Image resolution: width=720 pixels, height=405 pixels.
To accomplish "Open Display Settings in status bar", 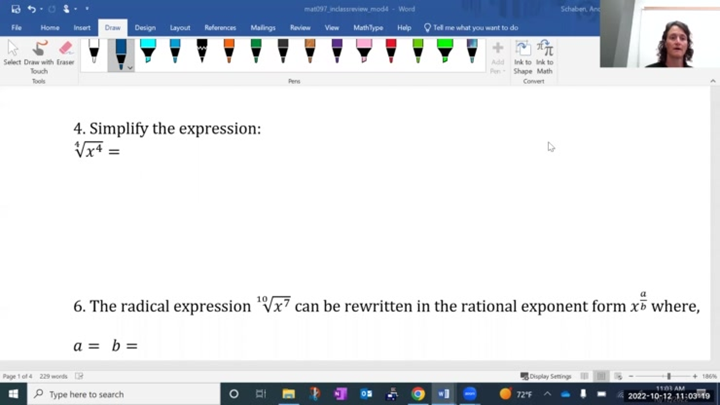I will 549,376.
